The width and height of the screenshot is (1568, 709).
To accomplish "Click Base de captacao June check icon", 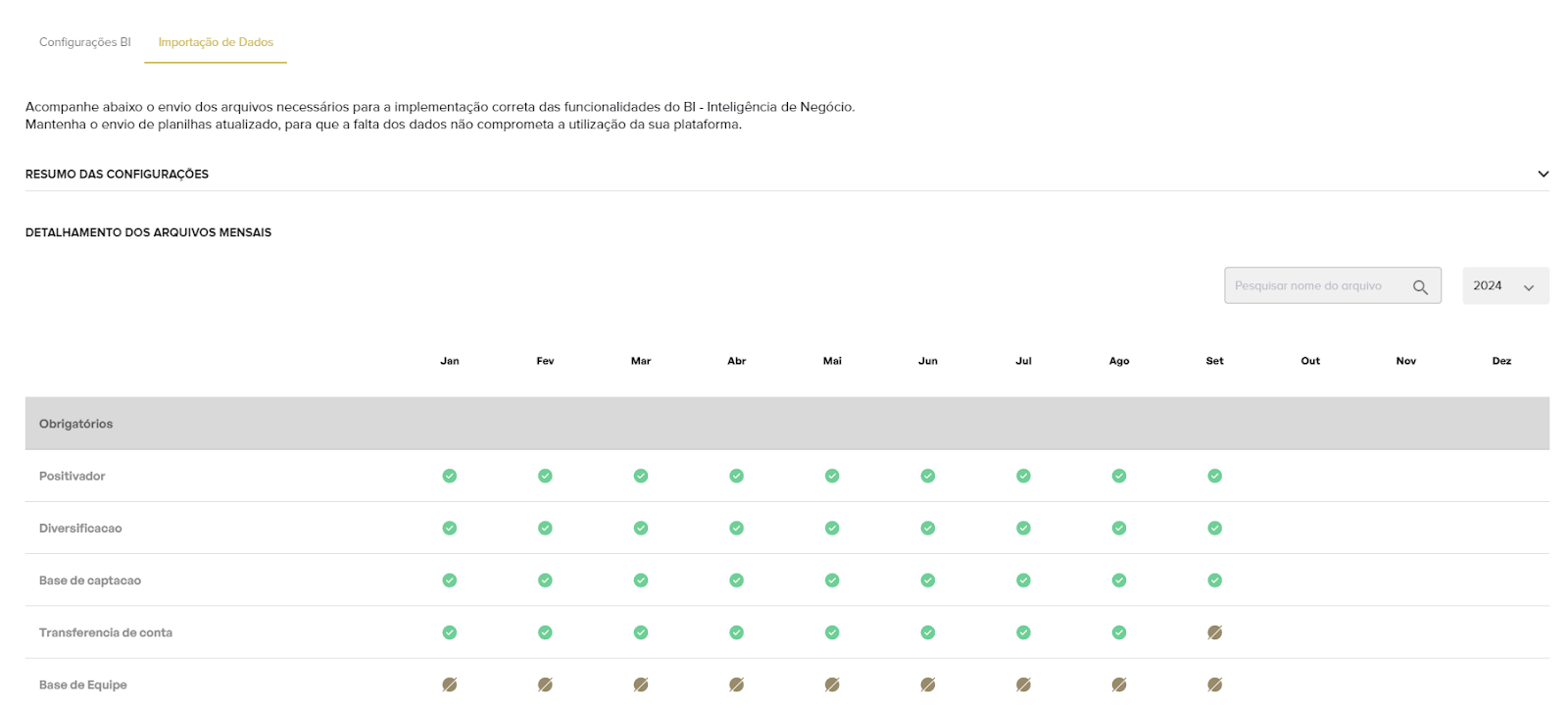I will pyautogui.click(x=928, y=581).
